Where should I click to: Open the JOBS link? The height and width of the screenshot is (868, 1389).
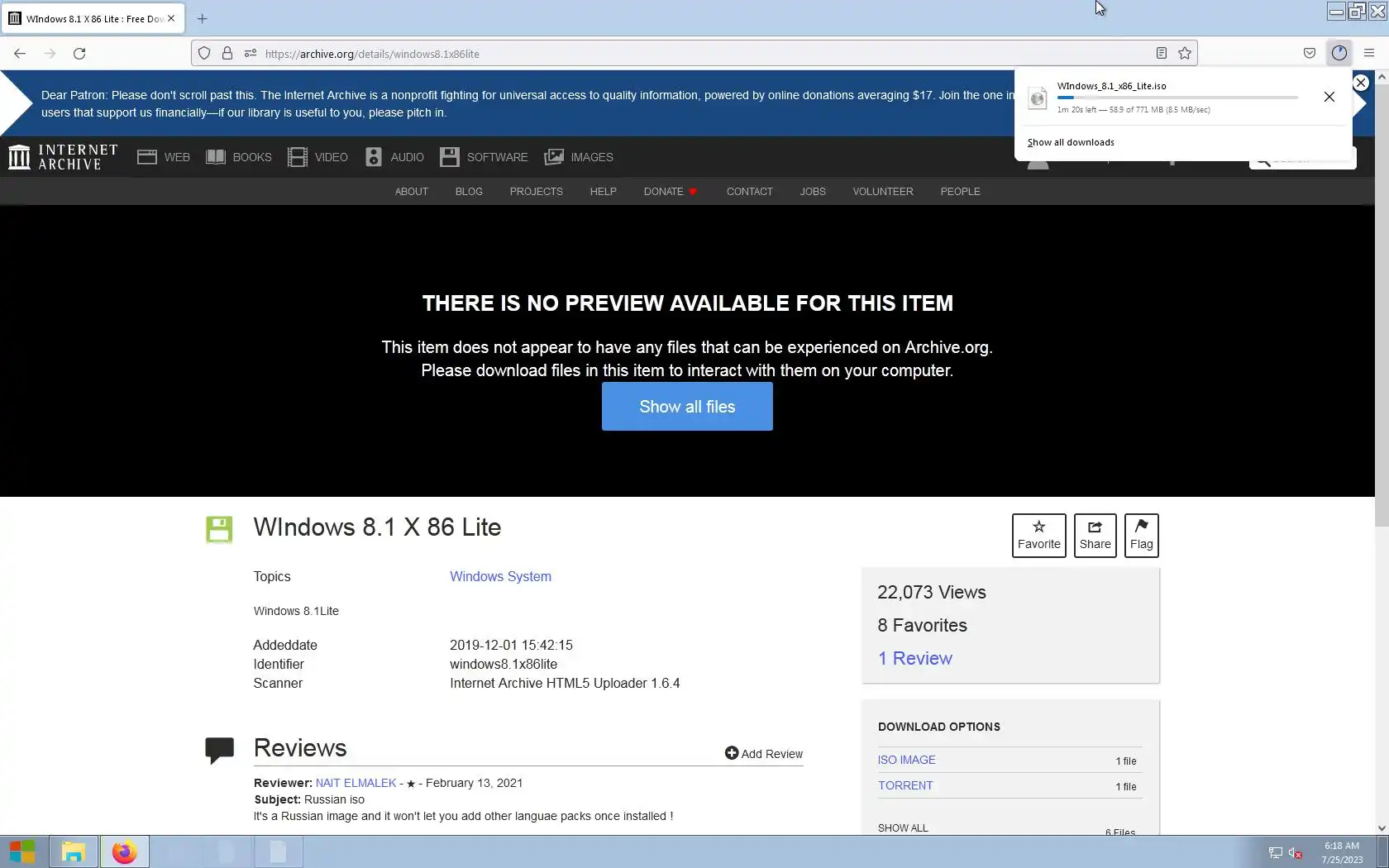[813, 192]
